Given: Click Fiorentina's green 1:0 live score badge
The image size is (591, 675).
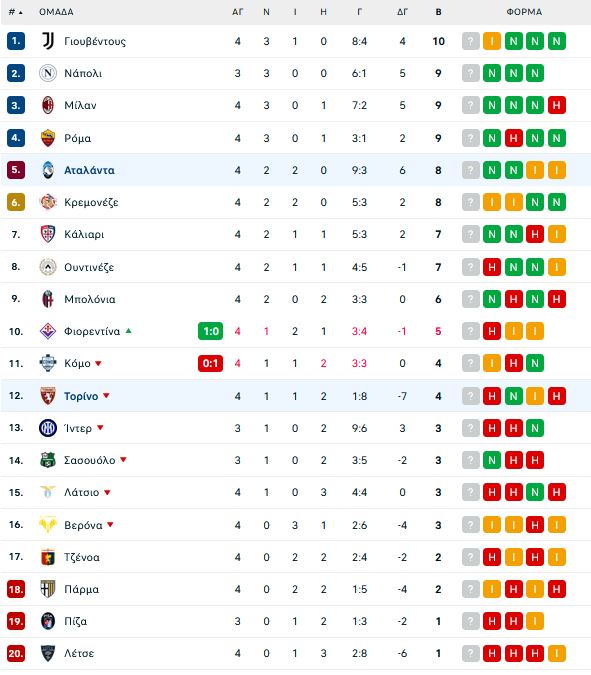Looking at the screenshot, I should point(210,331).
